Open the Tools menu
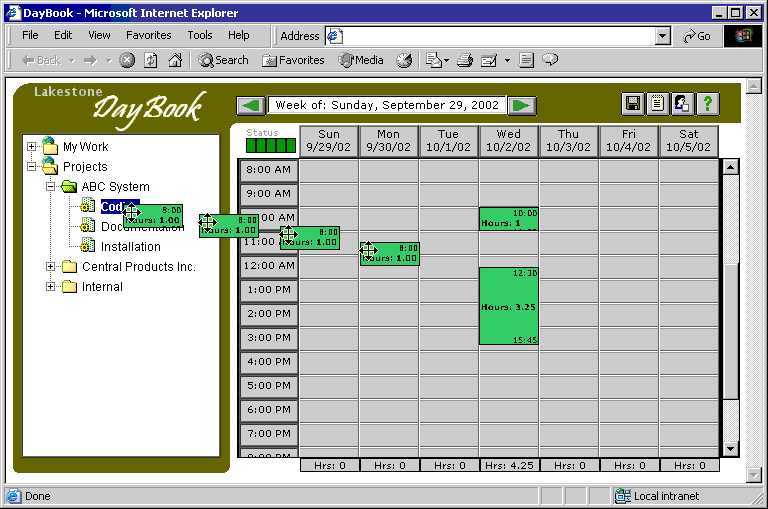This screenshot has width=768, height=509. (x=200, y=35)
